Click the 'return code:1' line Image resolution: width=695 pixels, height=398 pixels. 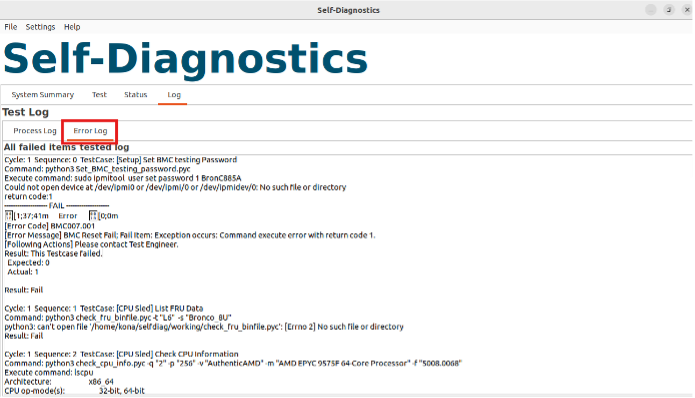point(28,196)
